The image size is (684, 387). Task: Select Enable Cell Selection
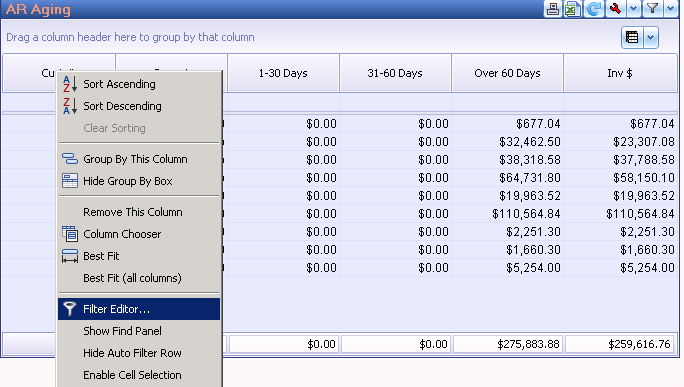(x=139, y=375)
